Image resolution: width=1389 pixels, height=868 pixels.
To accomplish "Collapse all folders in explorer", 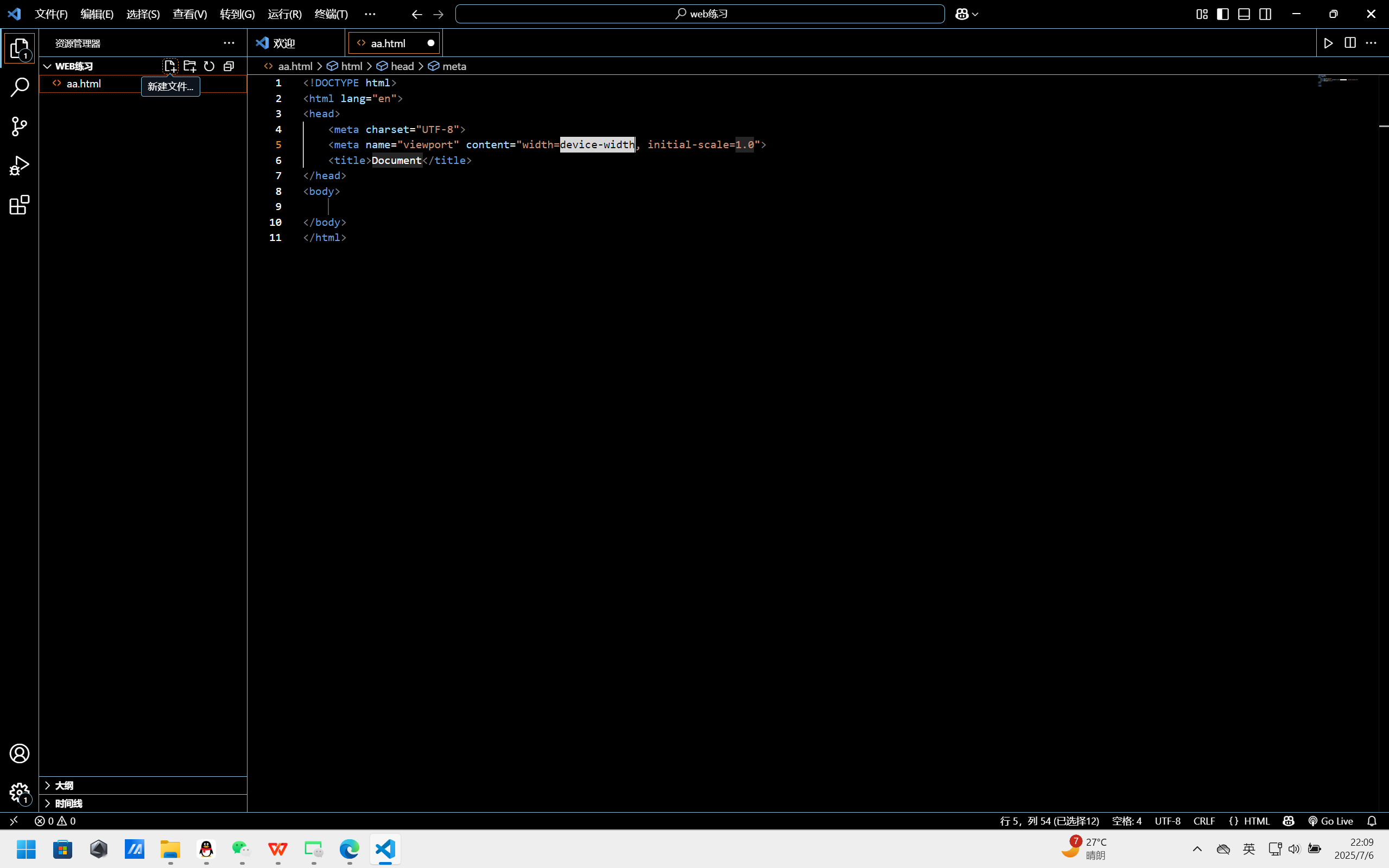I will click(x=229, y=66).
